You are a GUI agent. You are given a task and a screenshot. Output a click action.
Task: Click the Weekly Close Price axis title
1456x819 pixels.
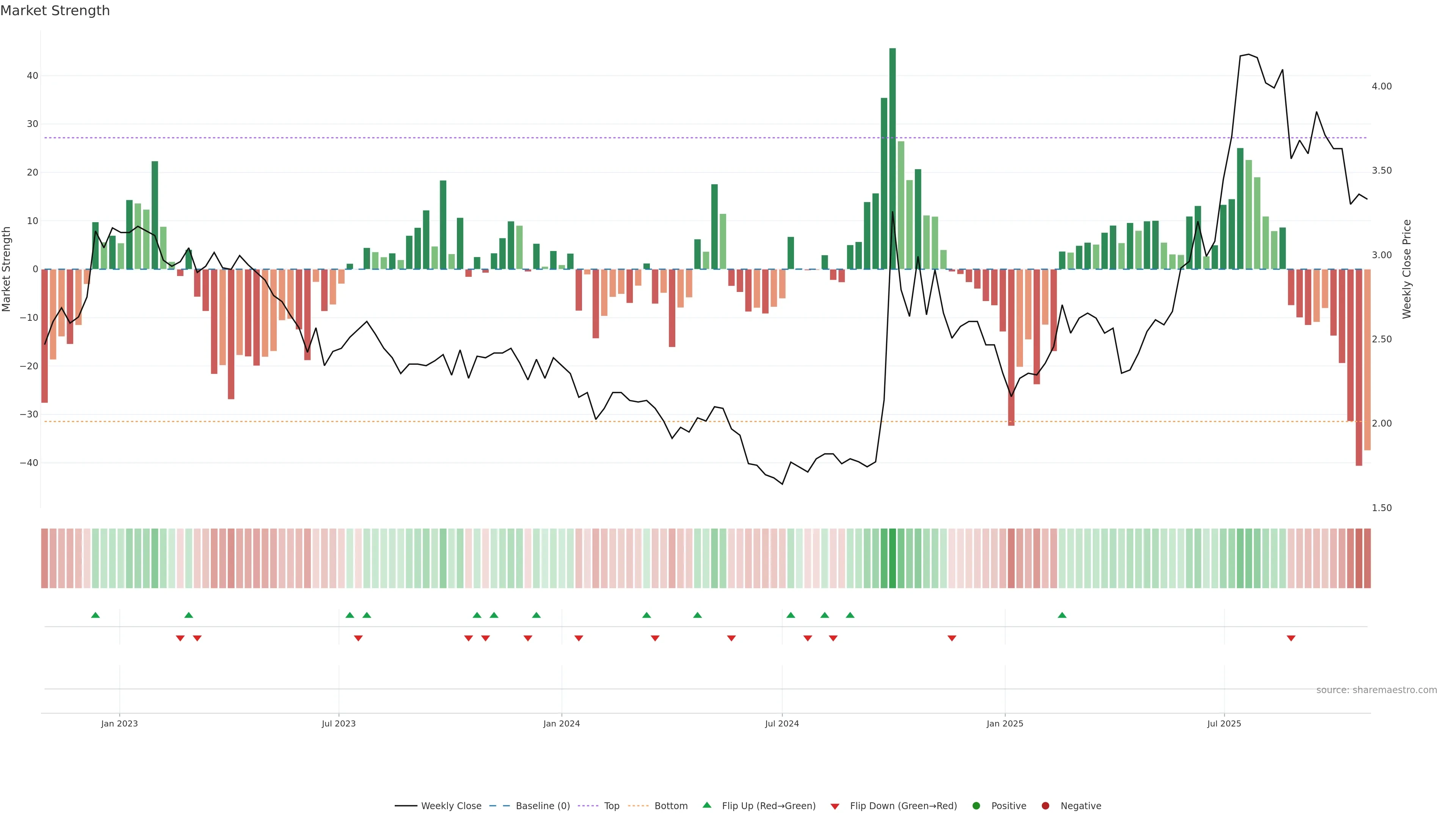1407,269
